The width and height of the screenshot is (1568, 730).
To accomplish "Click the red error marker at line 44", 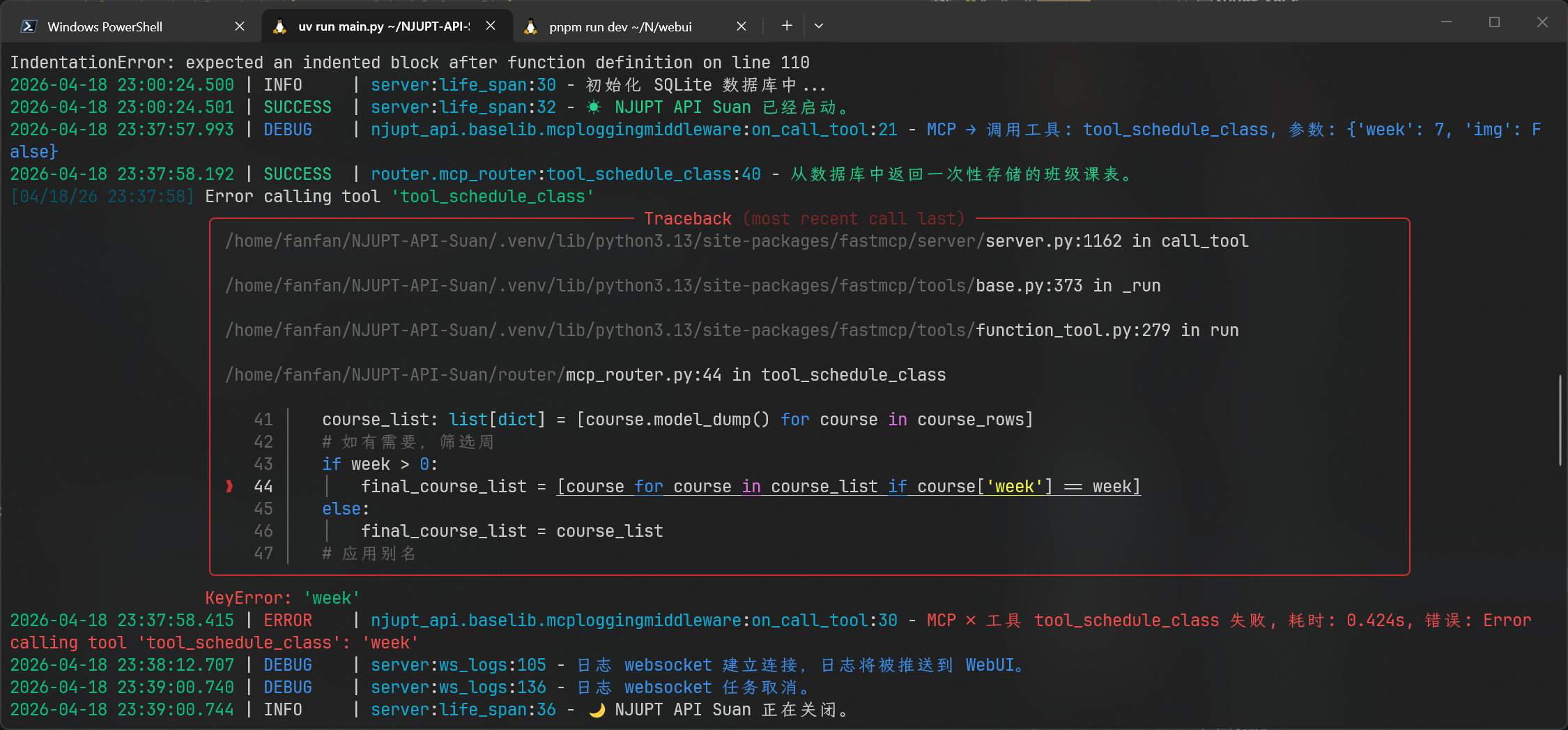I will click(229, 486).
